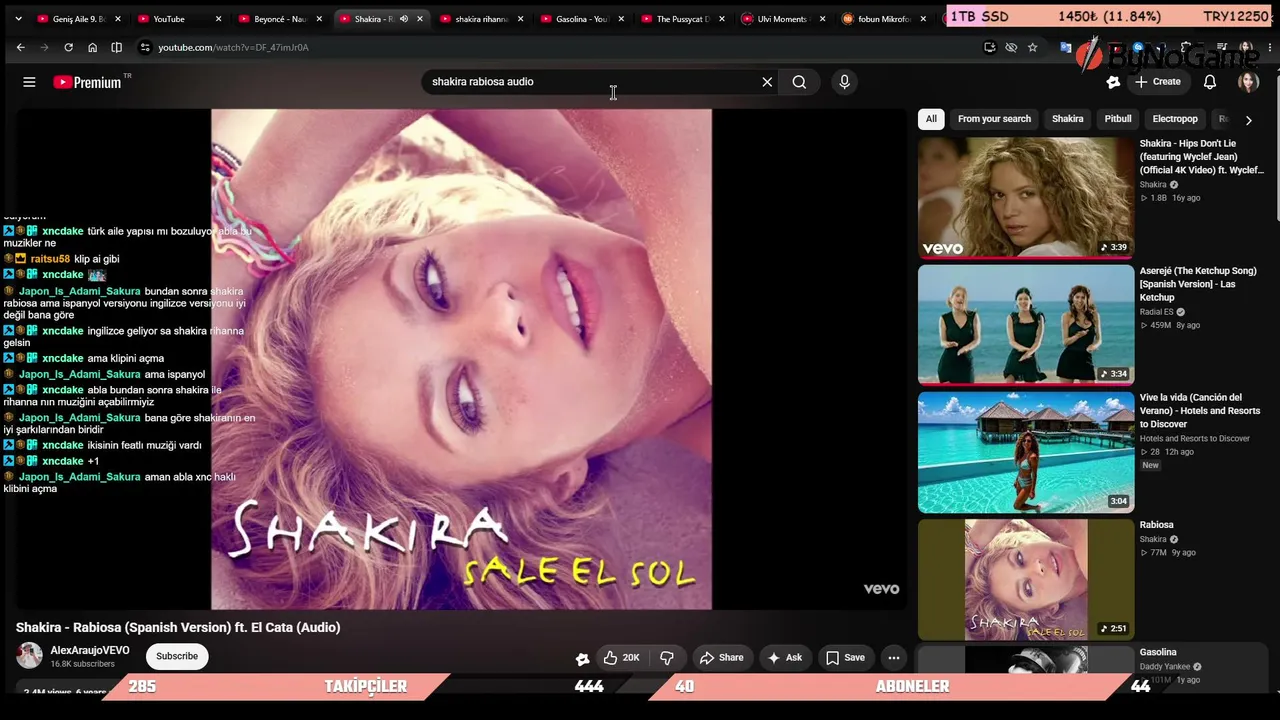Click the install app icon in address bar

(989, 47)
